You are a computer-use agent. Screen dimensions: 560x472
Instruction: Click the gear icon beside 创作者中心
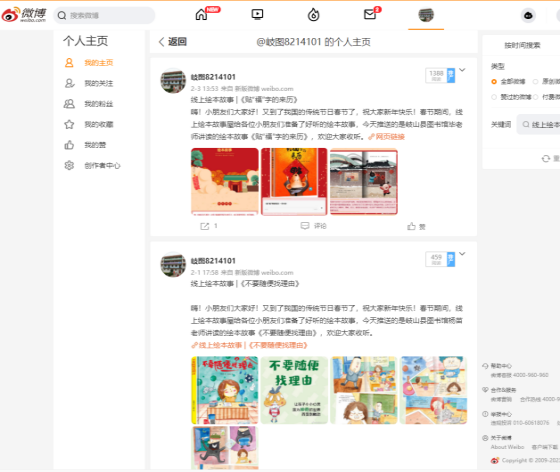[x=69, y=165]
